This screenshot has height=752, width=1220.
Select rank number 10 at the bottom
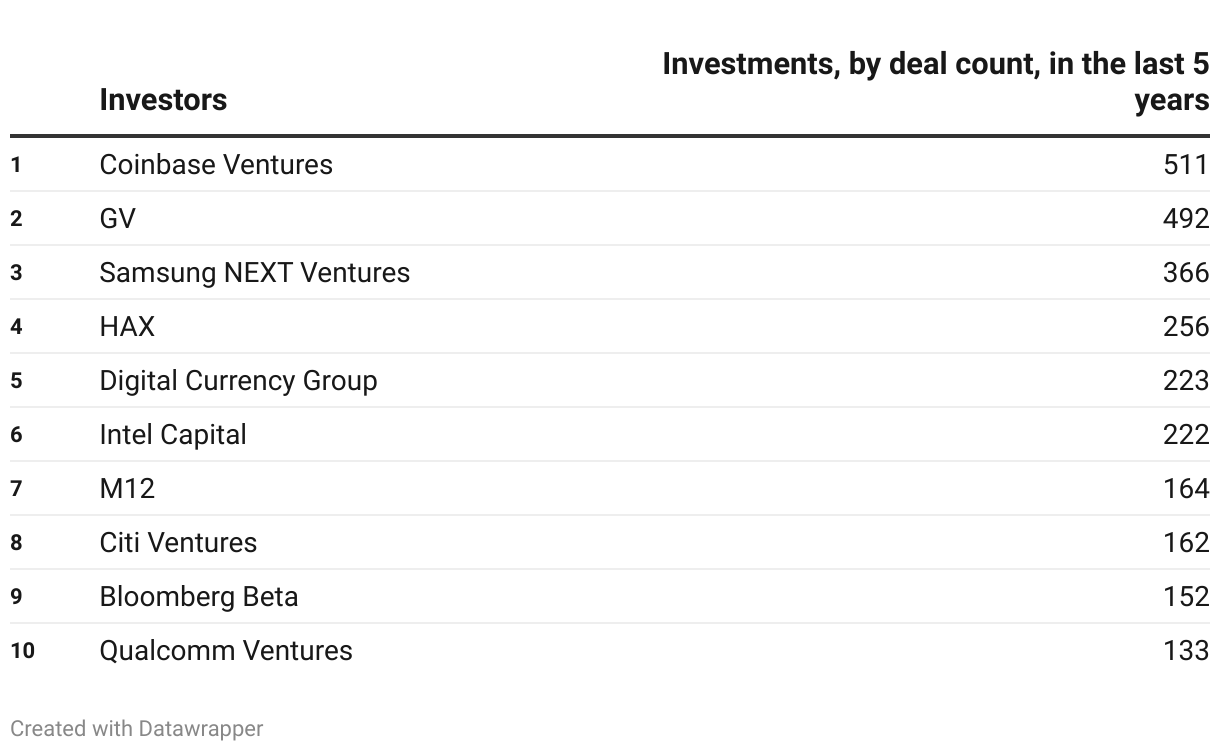point(22,650)
